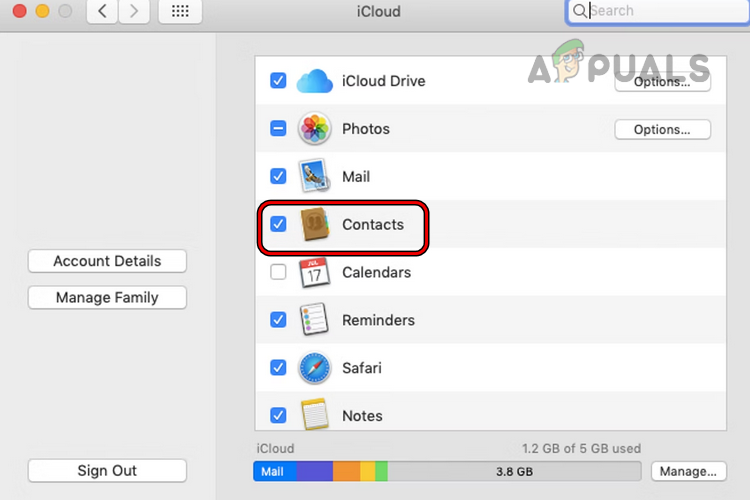Select the Mail row label

[356, 177]
